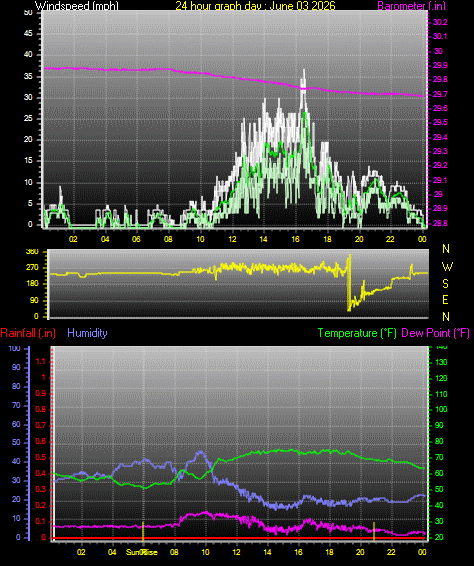Click the 1.1 value on red rainfall axis

click(x=41, y=361)
